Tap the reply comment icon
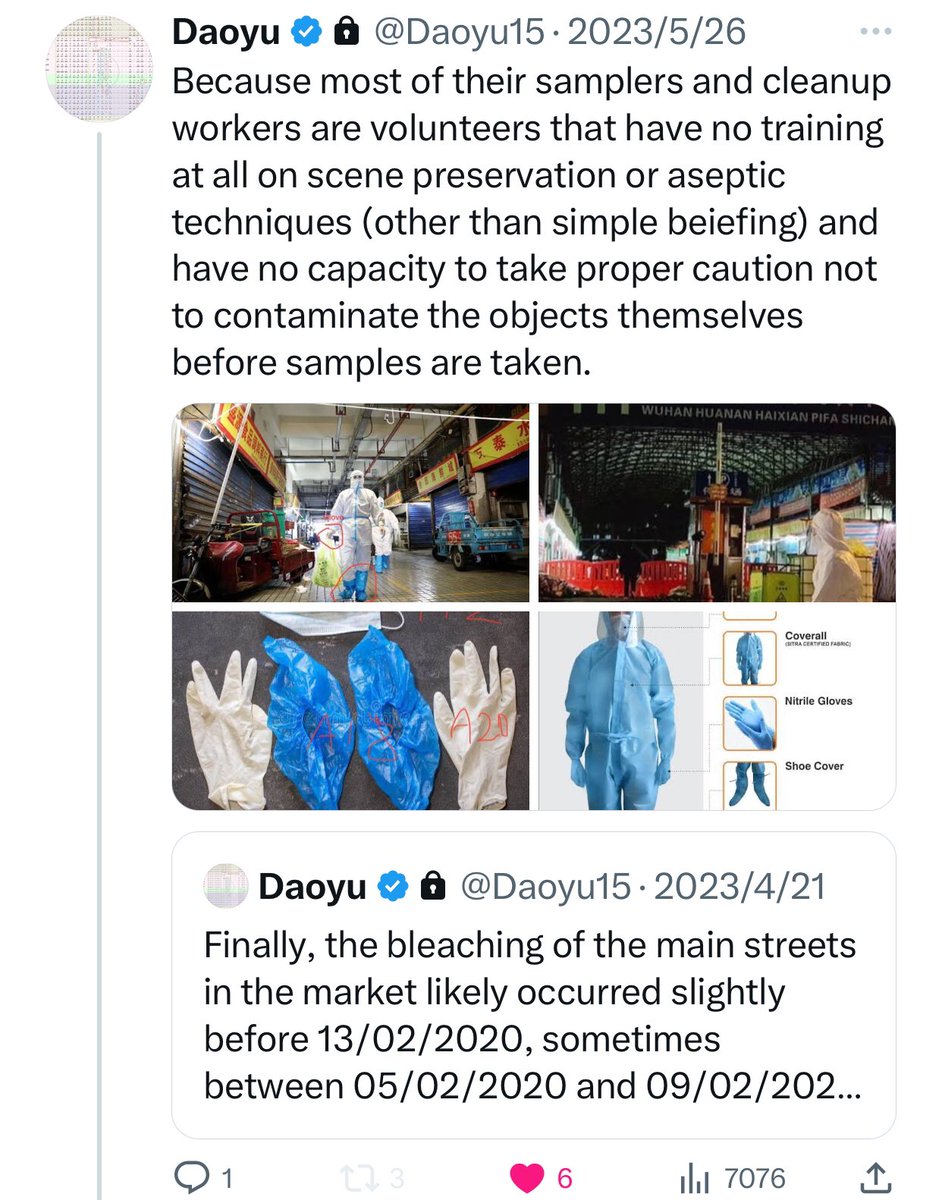 [x=191, y=1179]
